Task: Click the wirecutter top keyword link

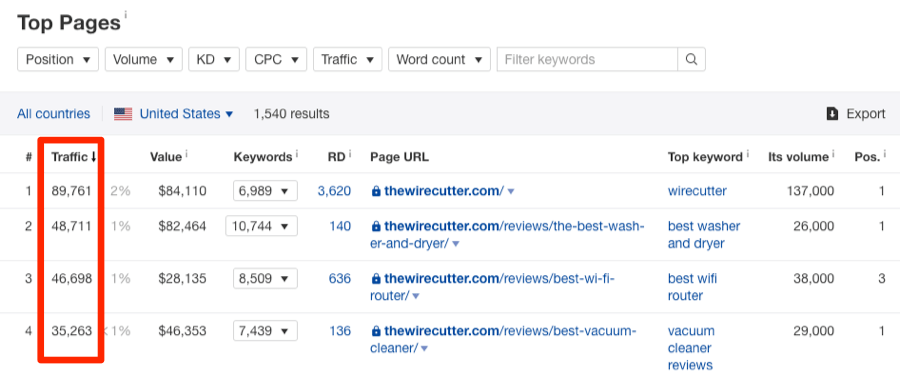Action: click(697, 191)
